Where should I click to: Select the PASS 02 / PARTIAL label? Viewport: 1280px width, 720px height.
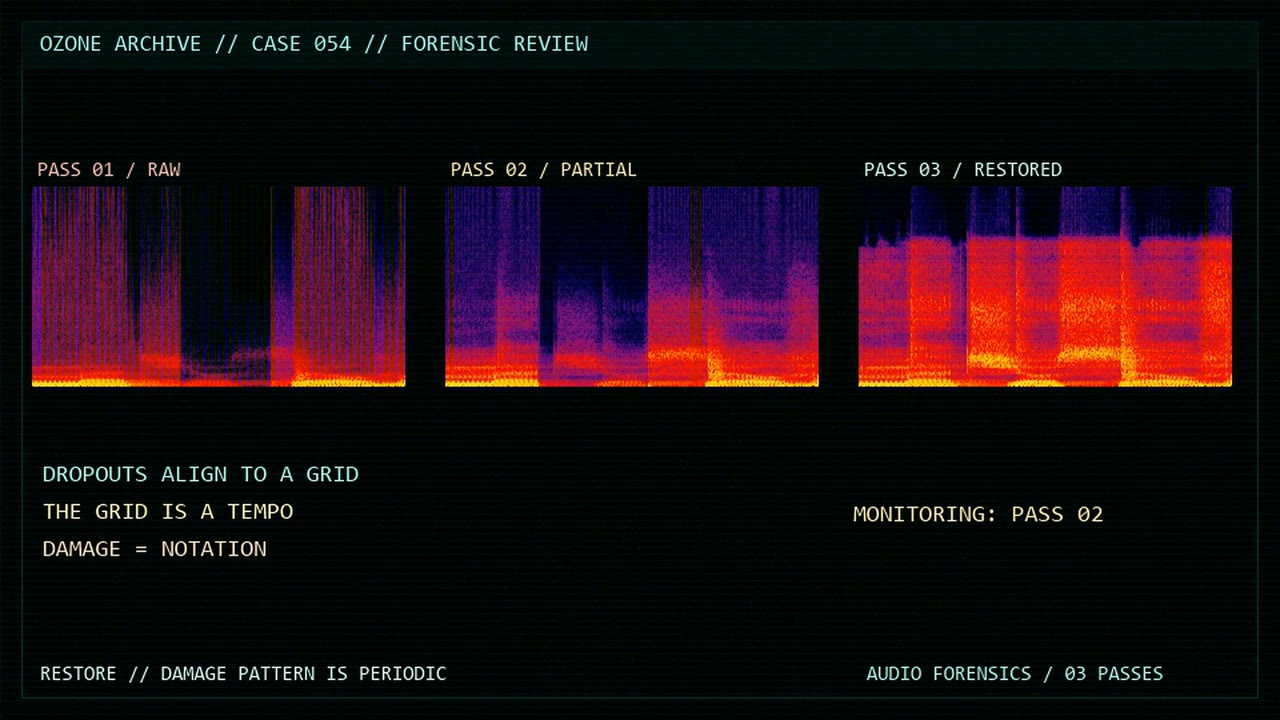[543, 169]
